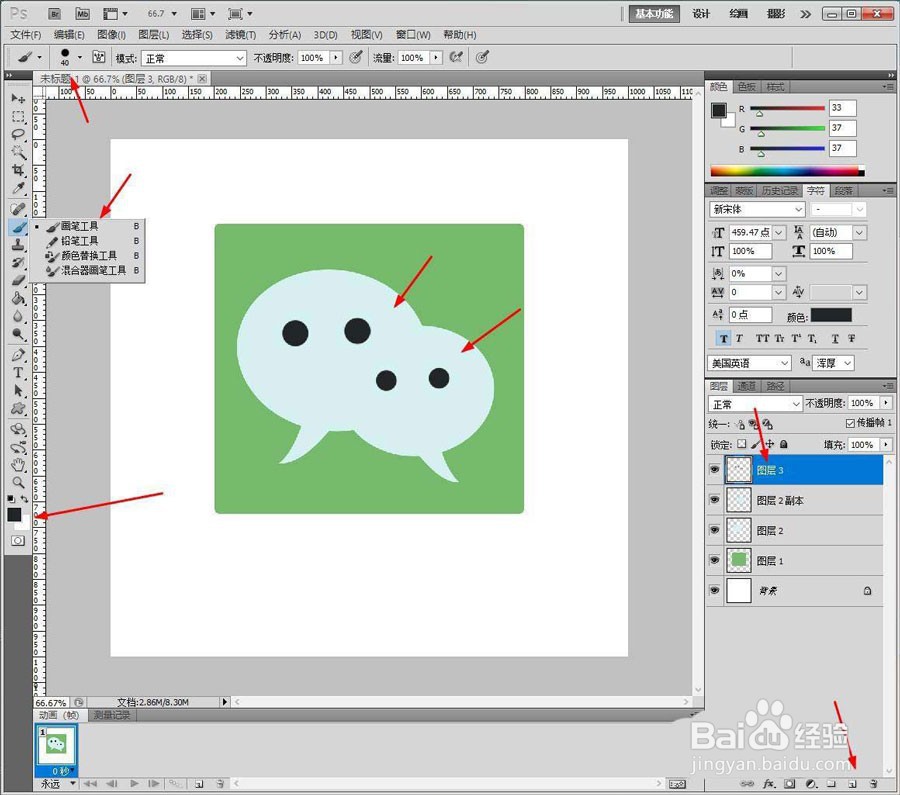Toggle lock all icon in Layers panel
The image size is (900, 795).
point(784,444)
